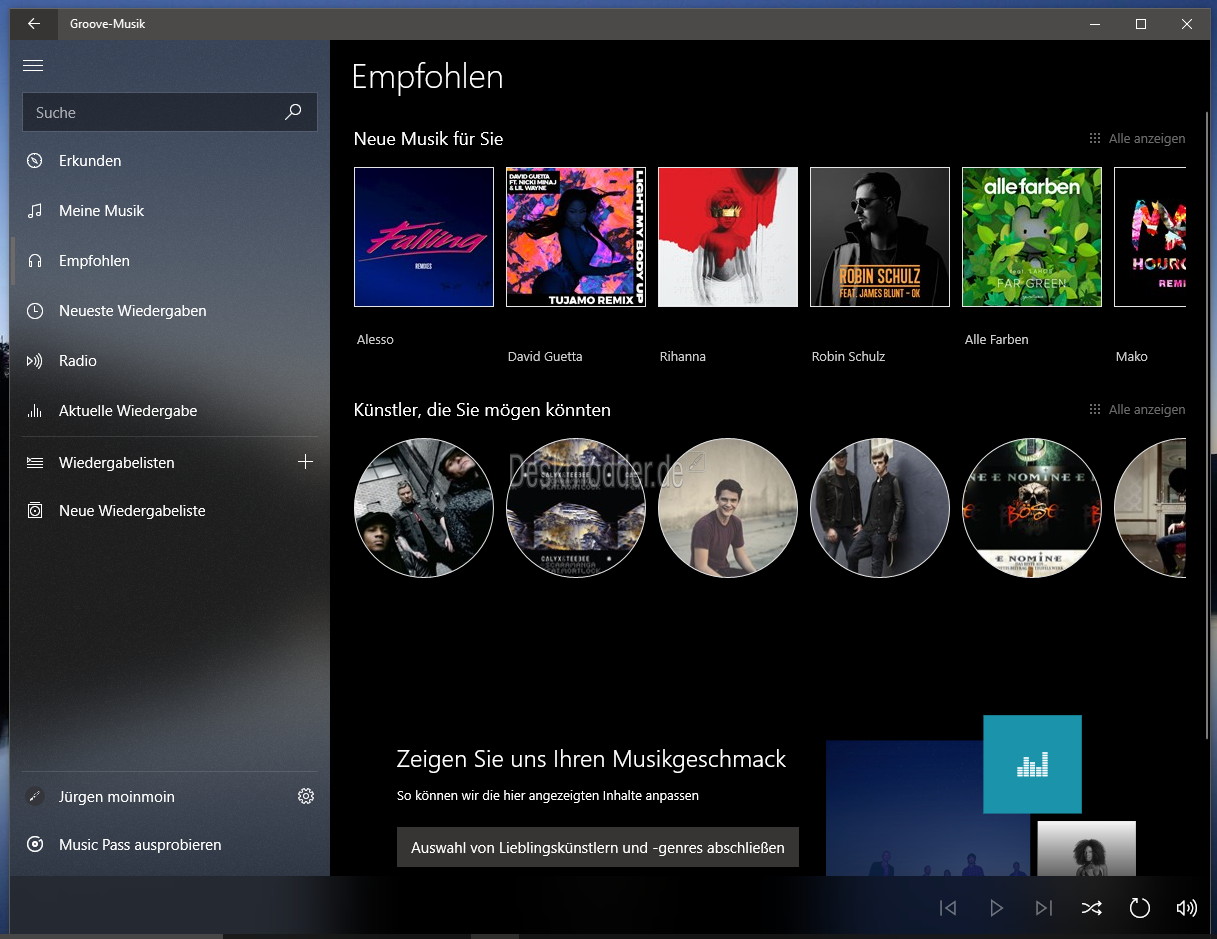The image size is (1217, 939).
Task: Toggle shuffle playback
Action: (x=1091, y=908)
